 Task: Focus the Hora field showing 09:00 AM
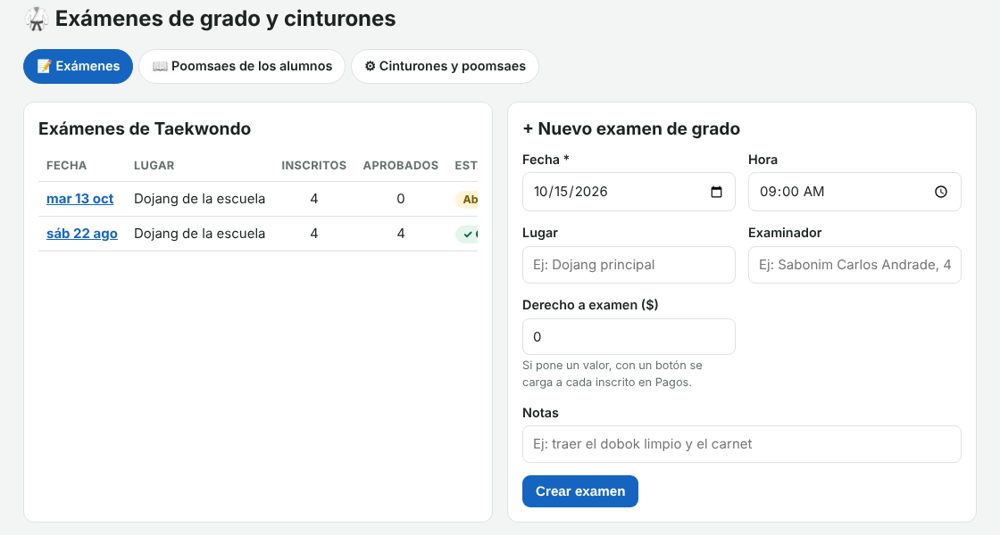854,192
